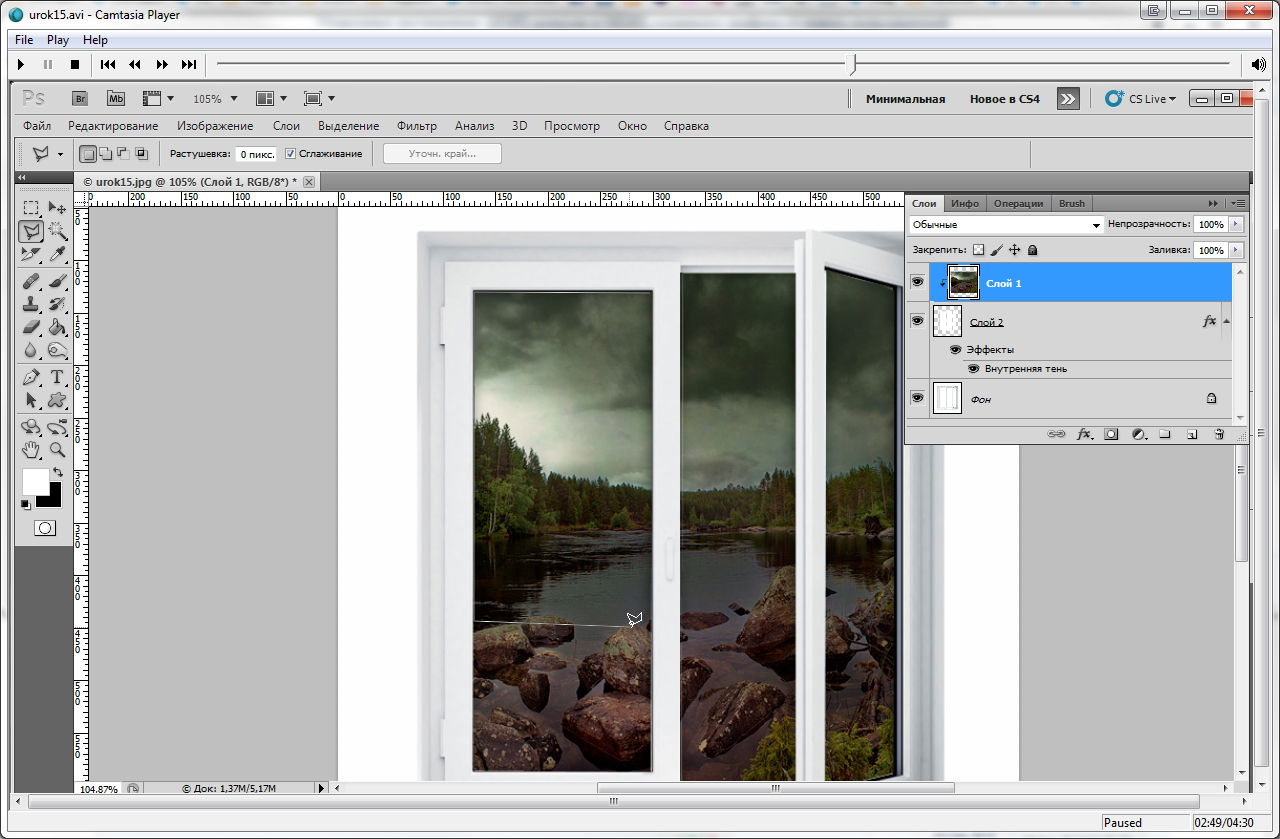Viewport: 1280px width, 839px height.
Task: Collapse the Слой 2 effects list
Action: coord(1227,322)
